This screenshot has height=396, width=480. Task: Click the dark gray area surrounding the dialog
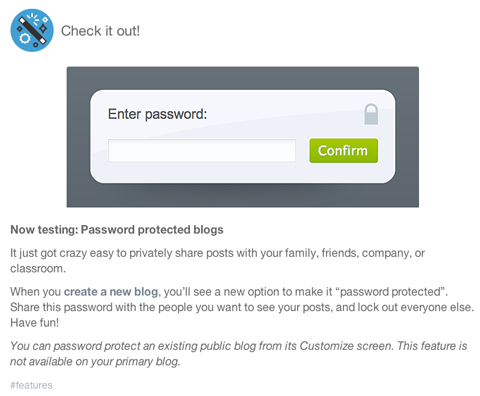coord(243,197)
